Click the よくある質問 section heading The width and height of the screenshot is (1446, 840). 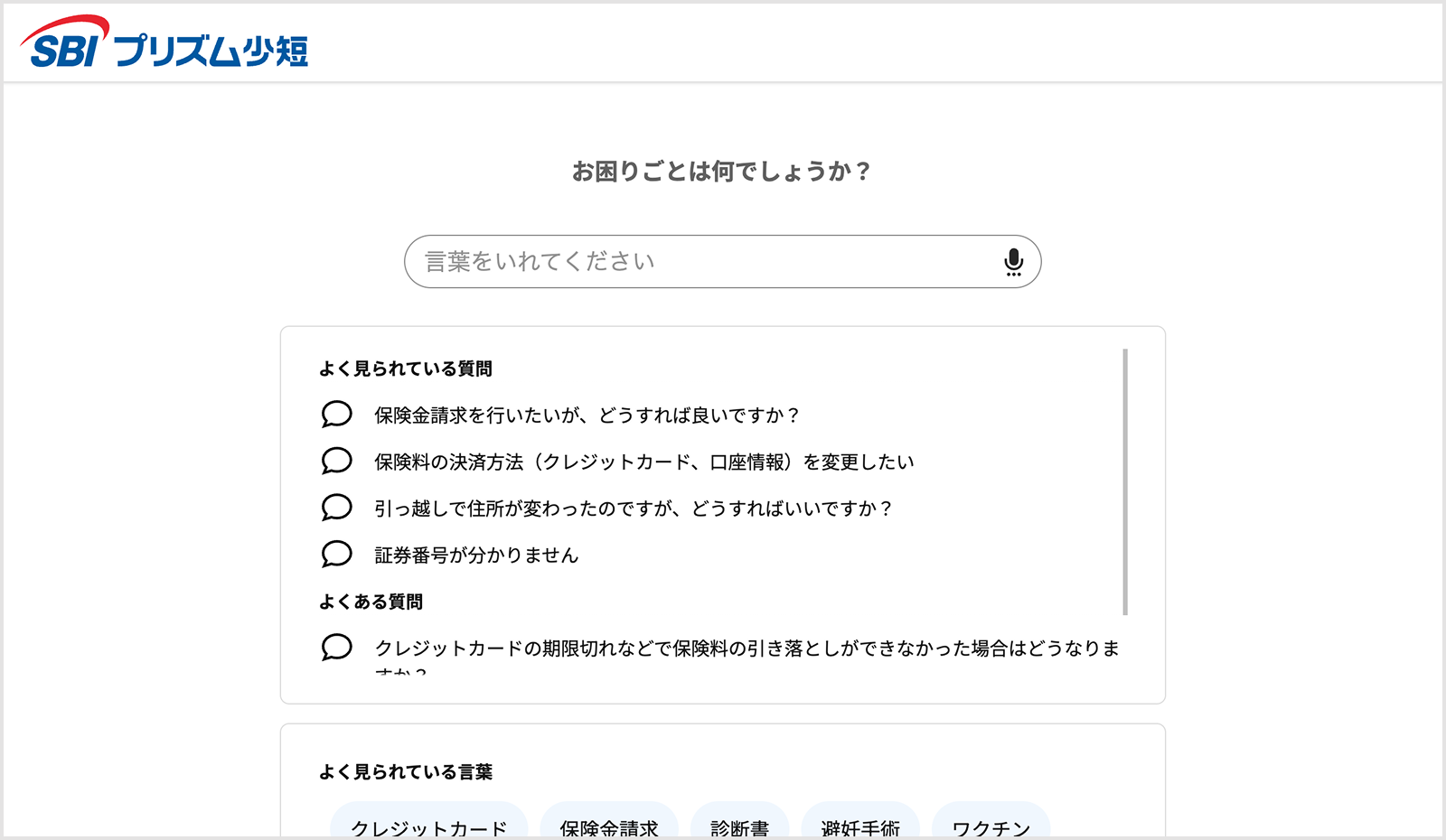click(372, 602)
